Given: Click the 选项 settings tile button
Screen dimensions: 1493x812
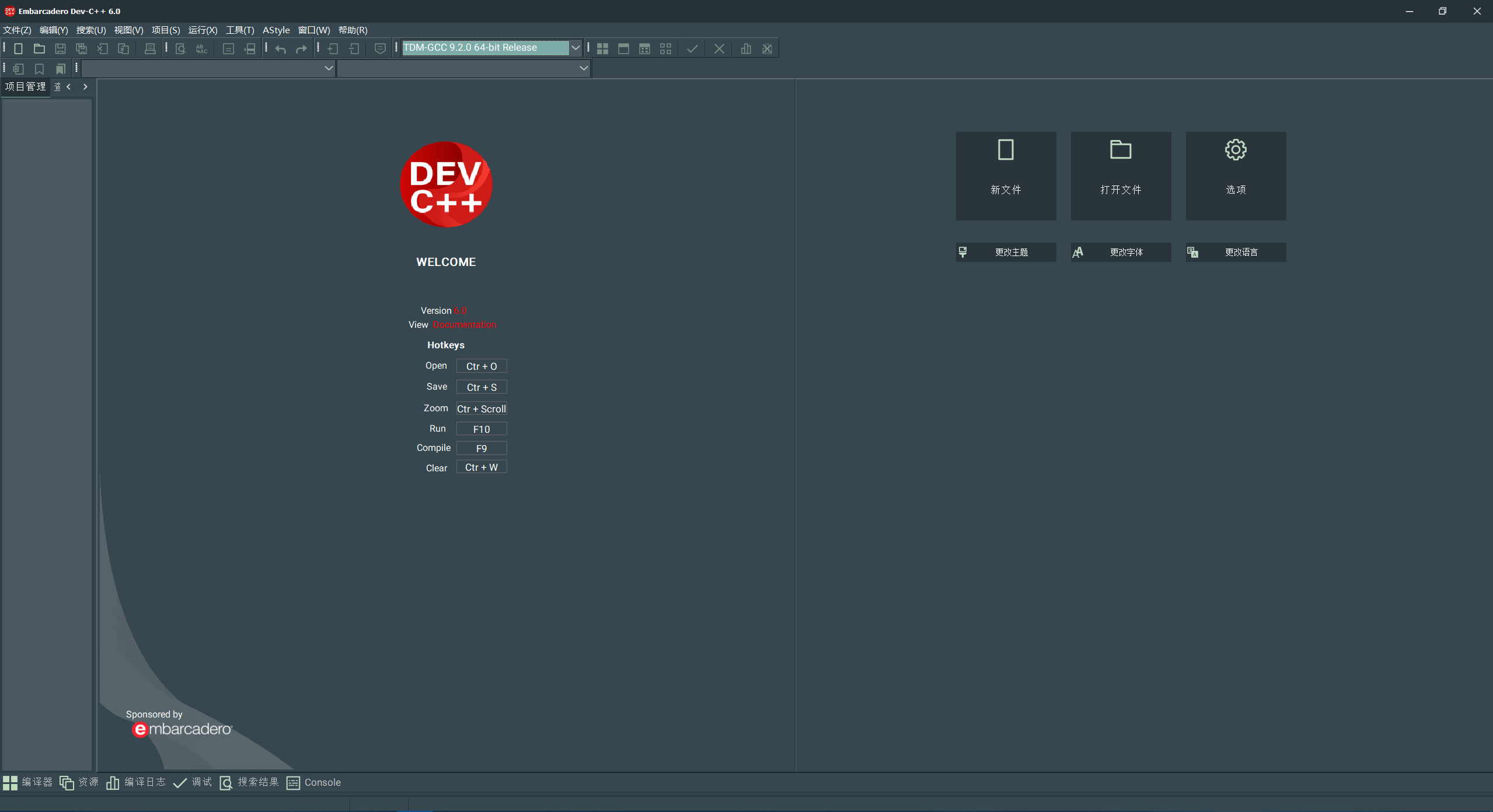Looking at the screenshot, I should coord(1236,176).
